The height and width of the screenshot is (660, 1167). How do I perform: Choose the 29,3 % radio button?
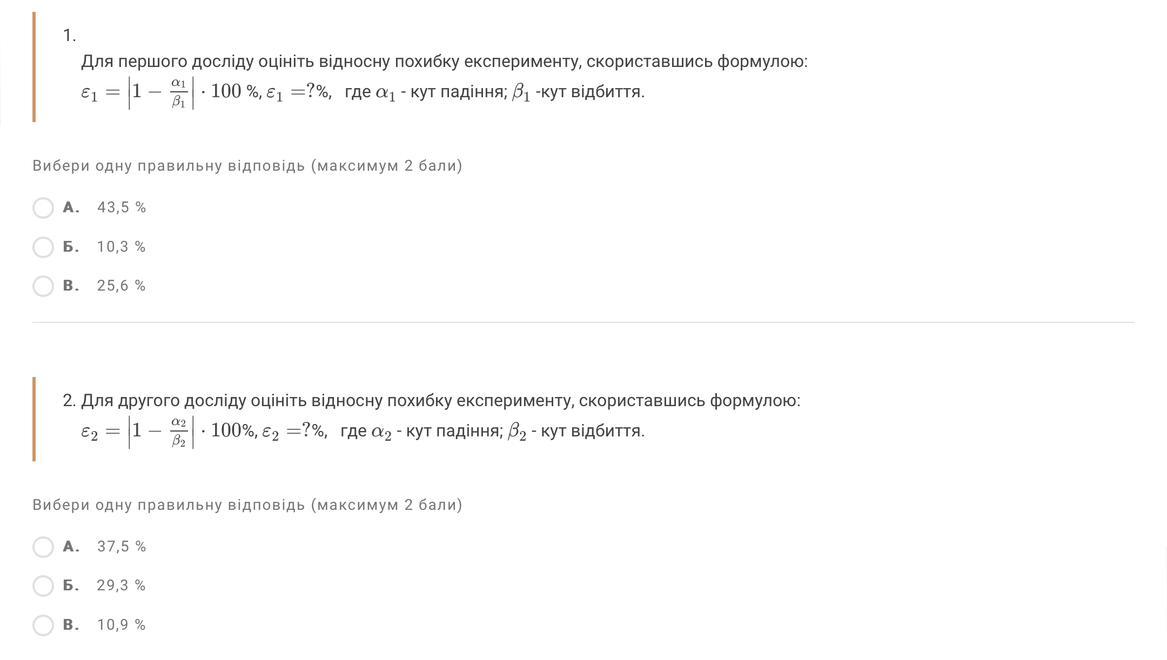pyautogui.click(x=43, y=586)
